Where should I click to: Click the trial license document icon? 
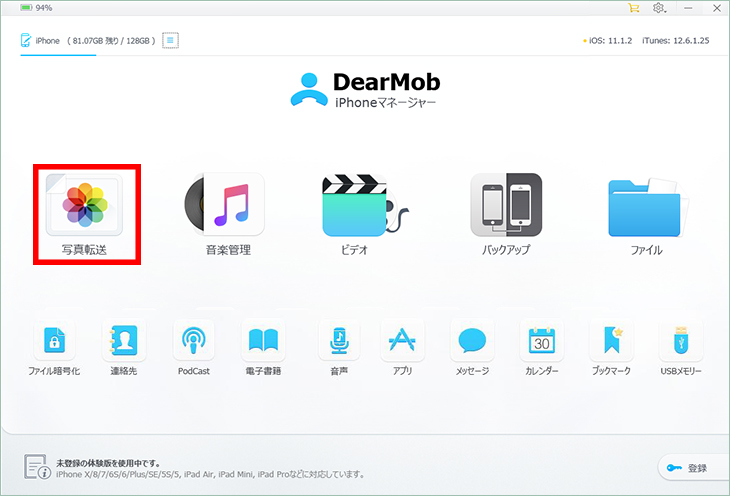click(37, 467)
